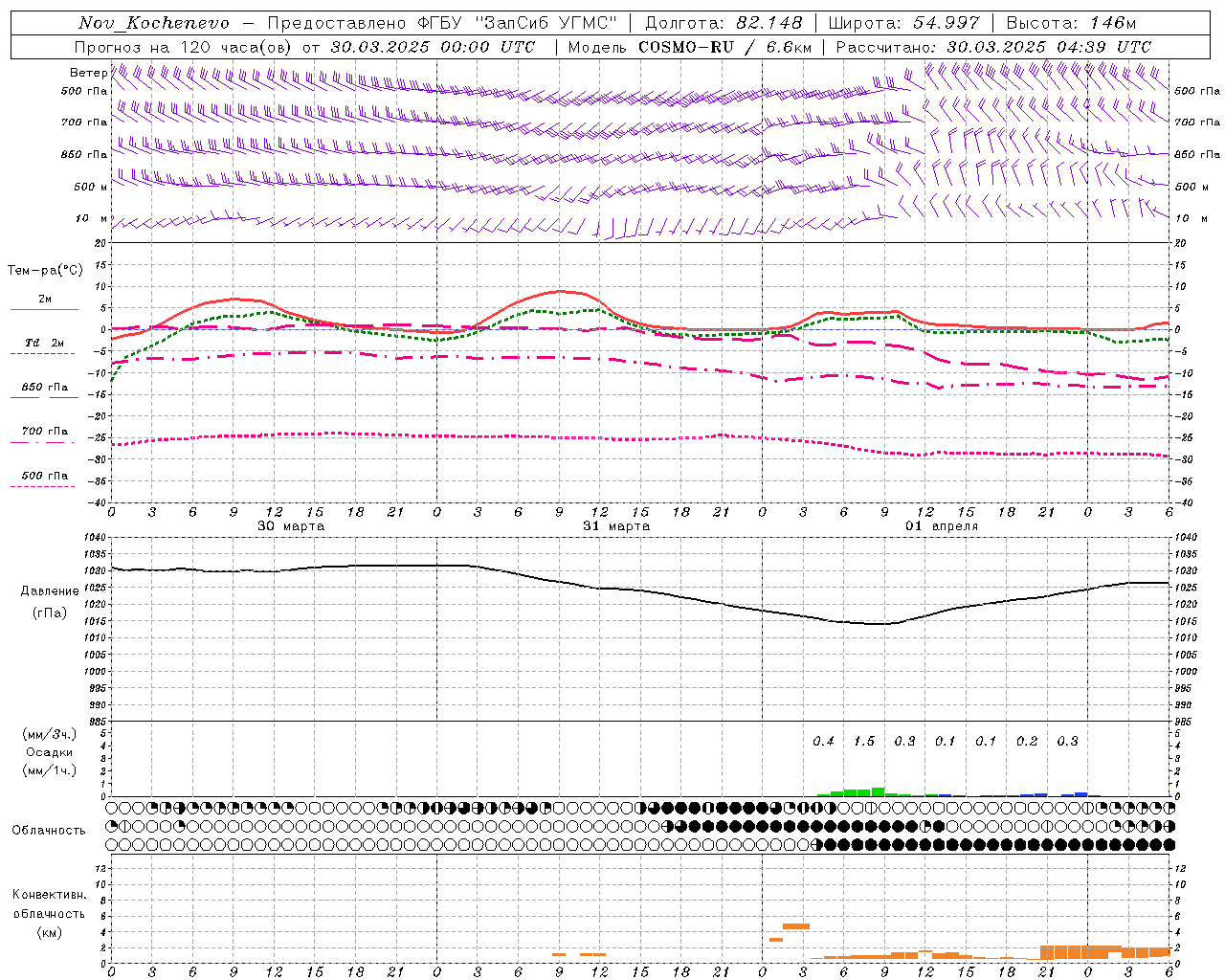Click the 10 м wind level label on right
Image resolution: width=1225 pixels, height=980 pixels.
click(1190, 218)
